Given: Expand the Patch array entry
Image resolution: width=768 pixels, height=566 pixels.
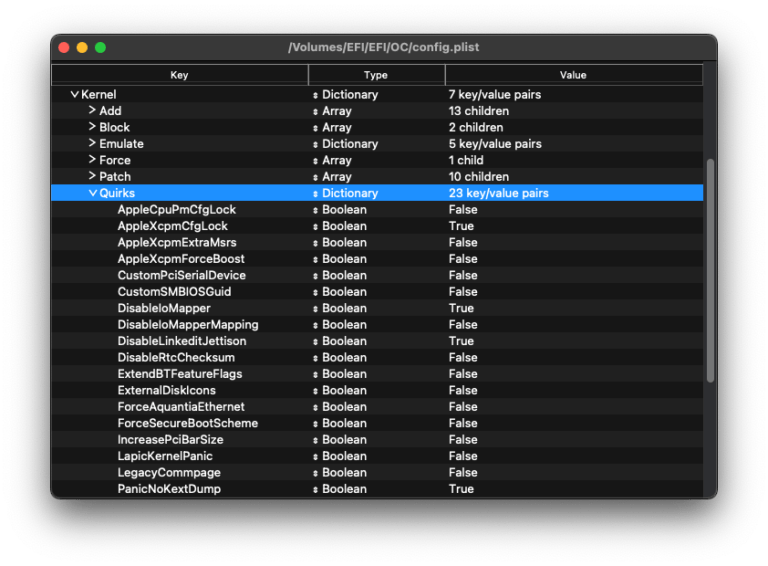Looking at the screenshot, I should coord(92,177).
